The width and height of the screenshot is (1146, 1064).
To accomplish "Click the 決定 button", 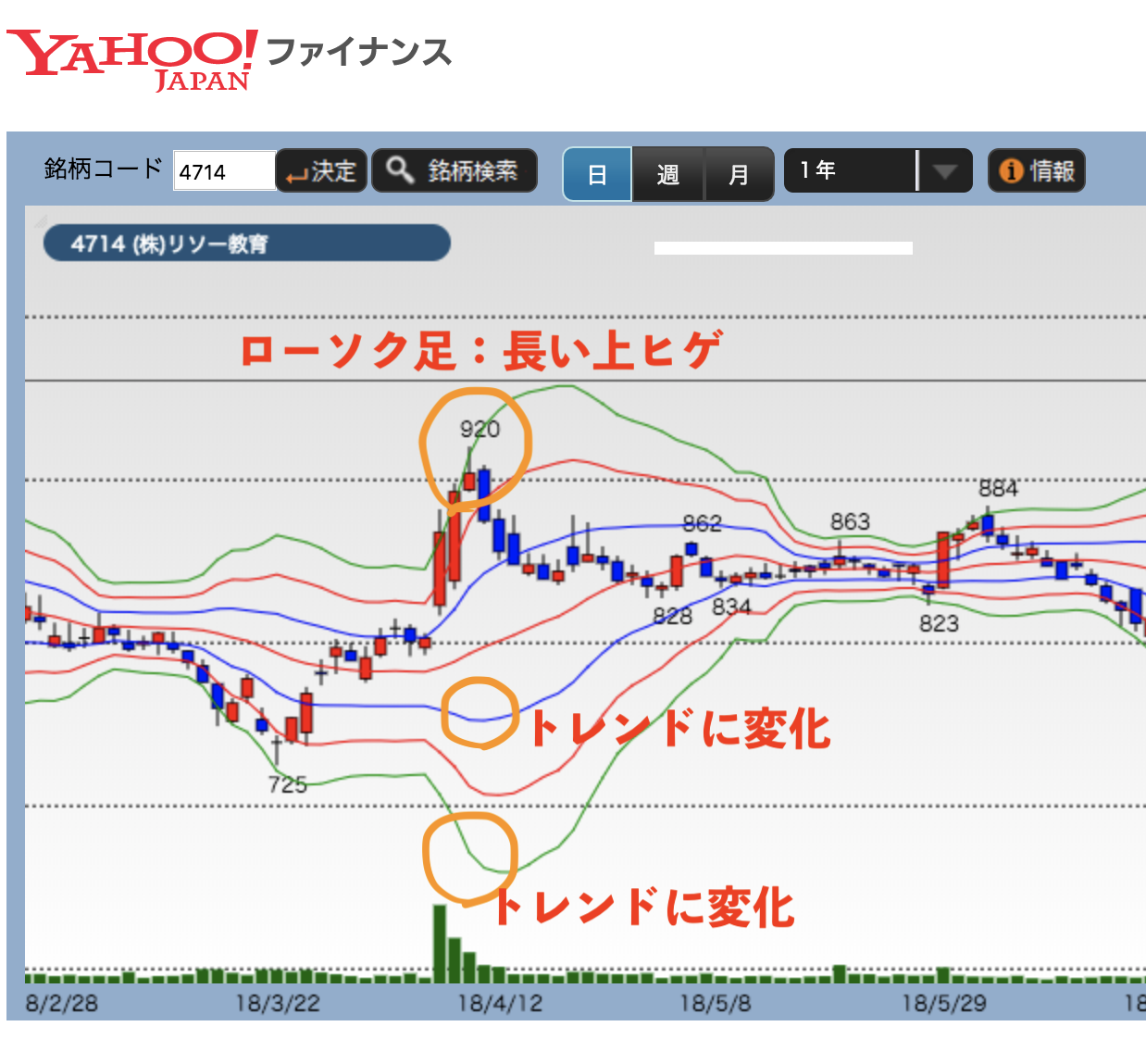I will click(322, 171).
